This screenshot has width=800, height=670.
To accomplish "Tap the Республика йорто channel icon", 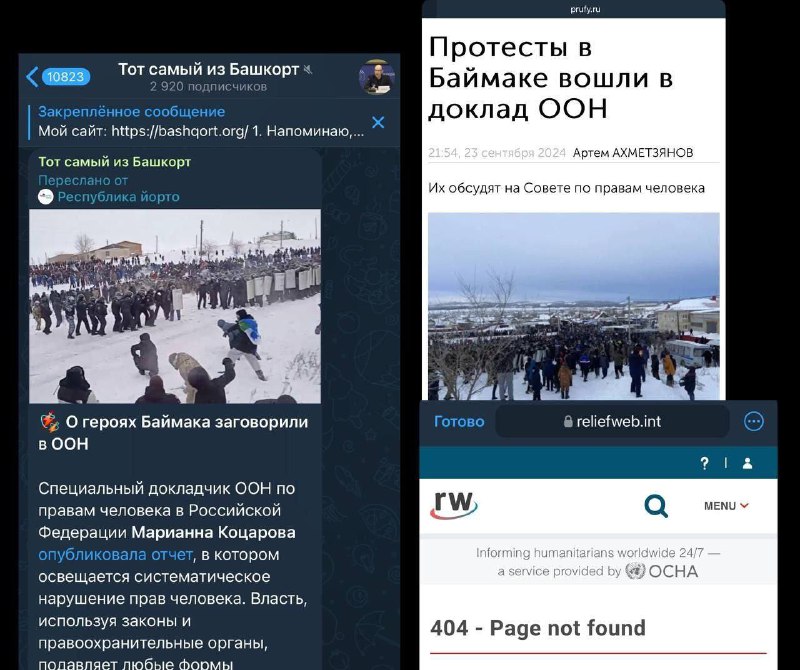I will point(46,197).
